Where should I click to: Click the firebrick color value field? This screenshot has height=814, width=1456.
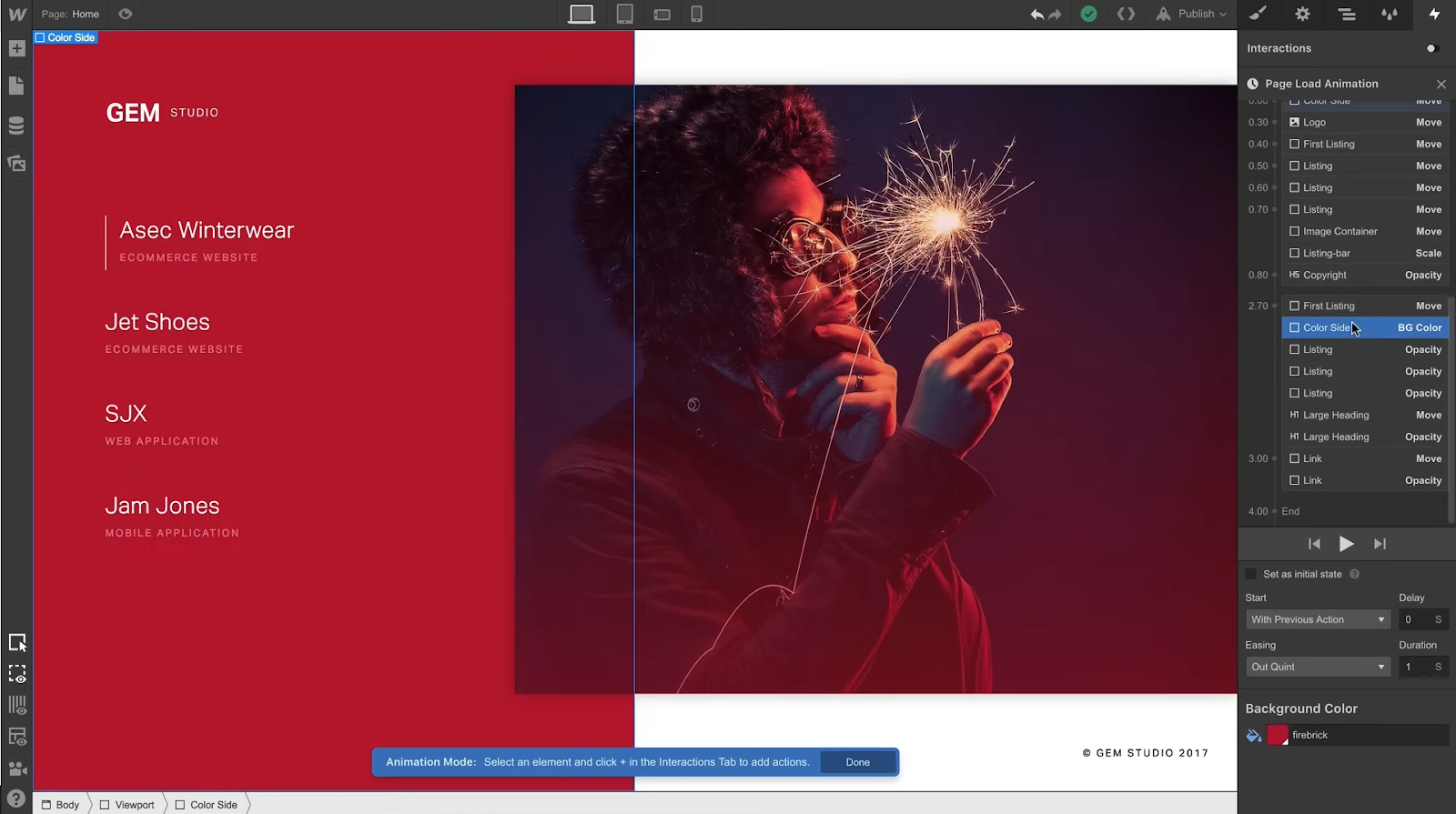click(1368, 735)
